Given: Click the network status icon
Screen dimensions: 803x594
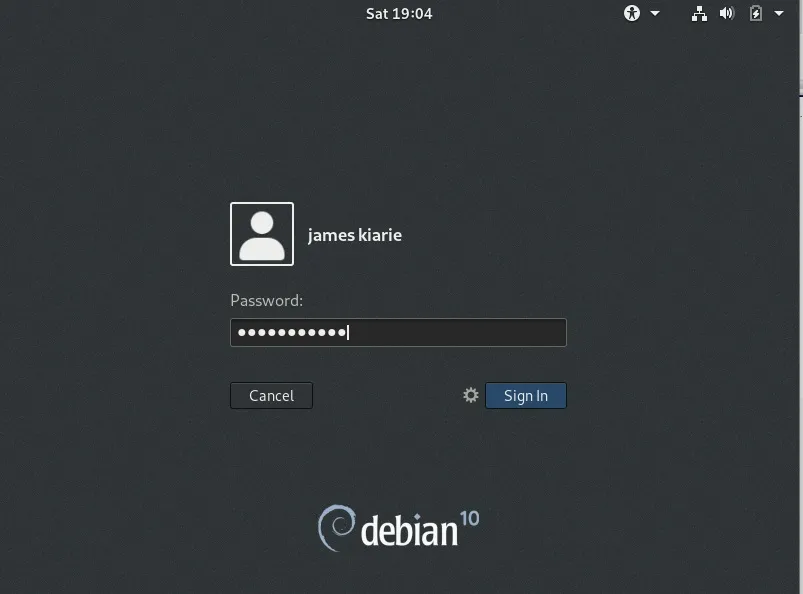Looking at the screenshot, I should click(699, 14).
